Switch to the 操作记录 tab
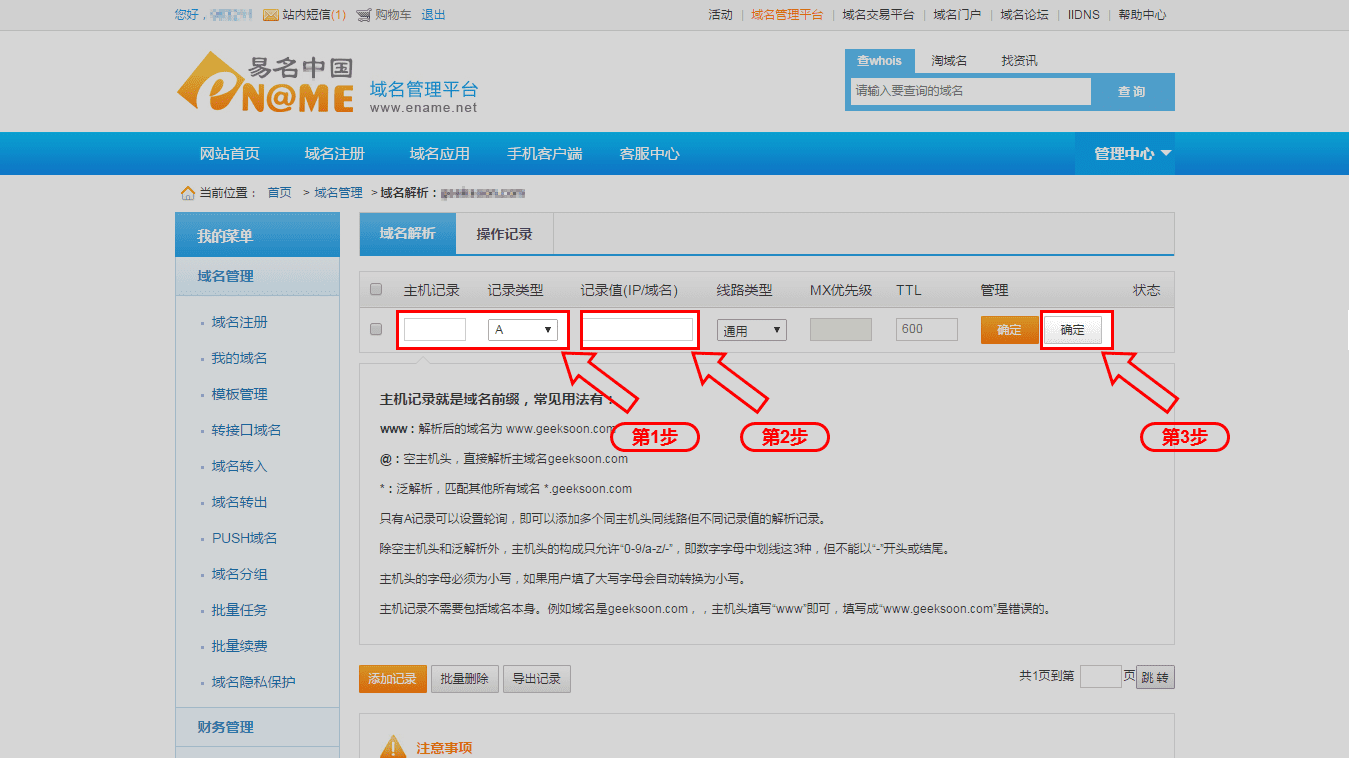The height and width of the screenshot is (758, 1349). point(504,234)
